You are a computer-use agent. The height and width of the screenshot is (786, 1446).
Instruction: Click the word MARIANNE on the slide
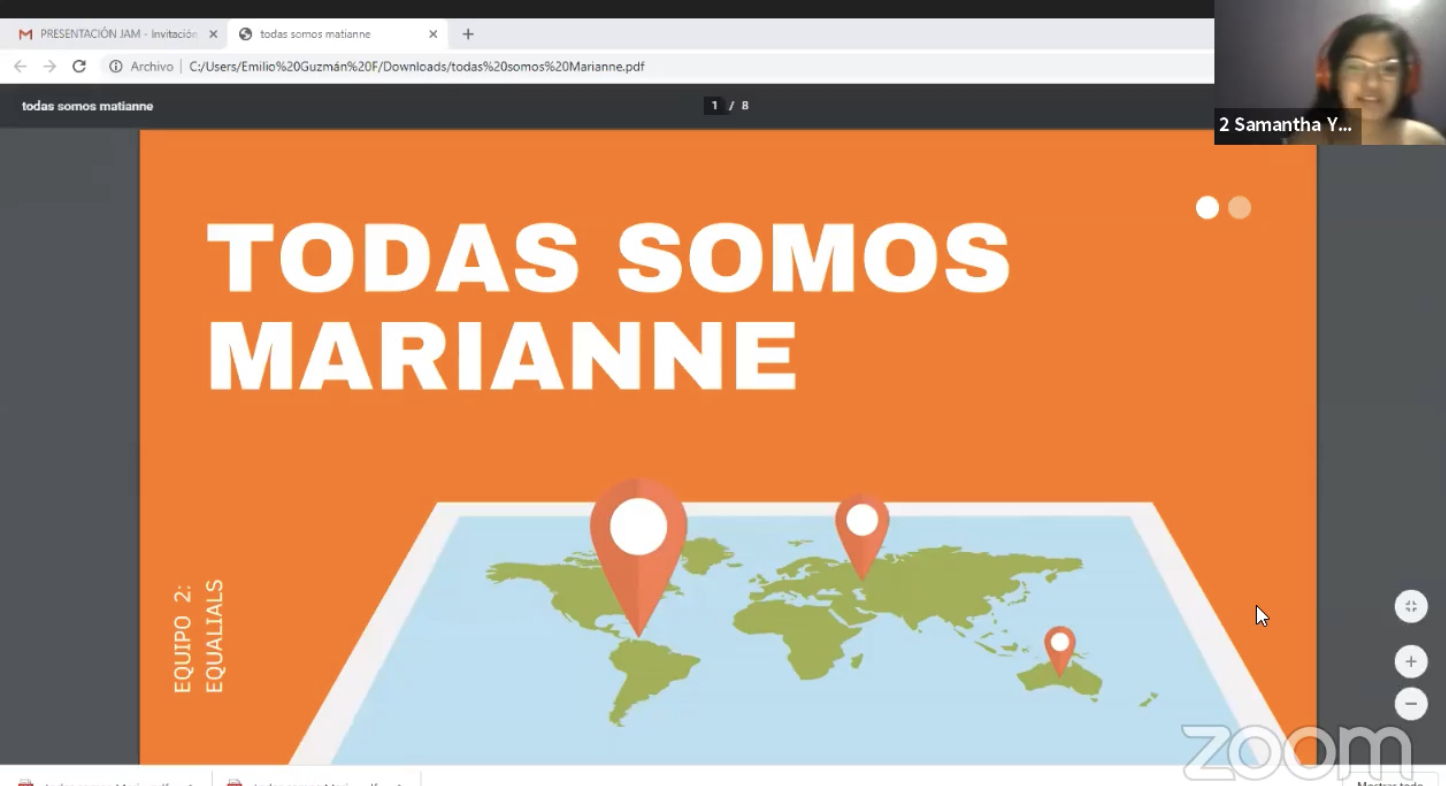click(x=502, y=355)
